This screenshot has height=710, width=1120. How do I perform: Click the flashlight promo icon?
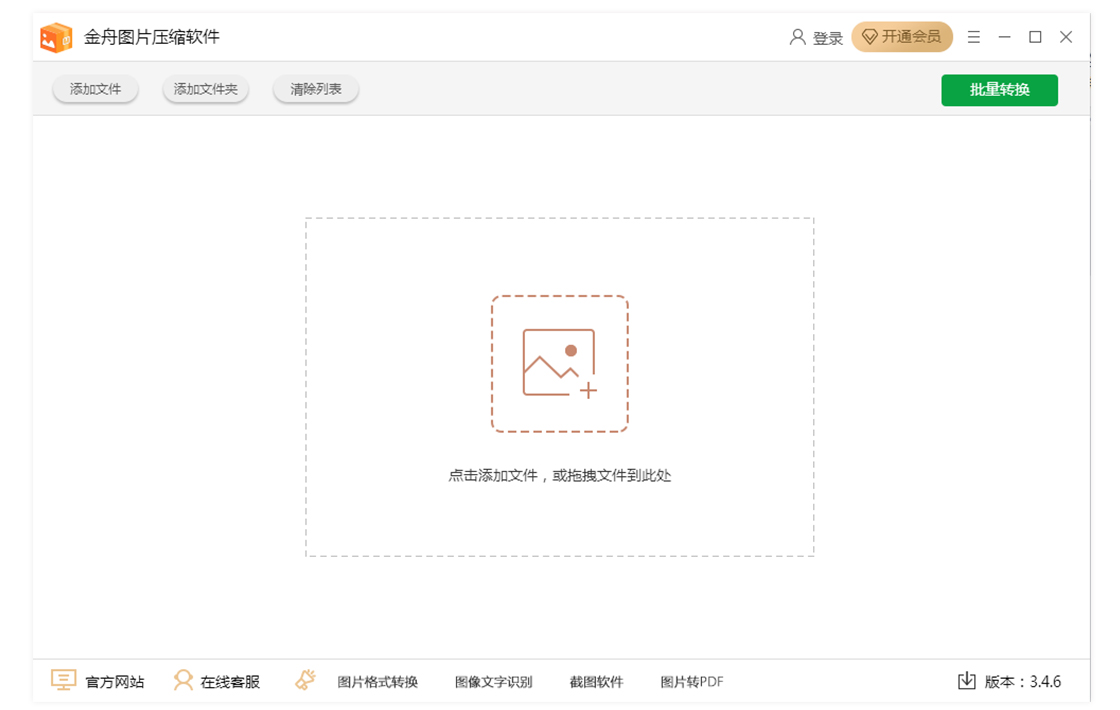click(x=306, y=680)
